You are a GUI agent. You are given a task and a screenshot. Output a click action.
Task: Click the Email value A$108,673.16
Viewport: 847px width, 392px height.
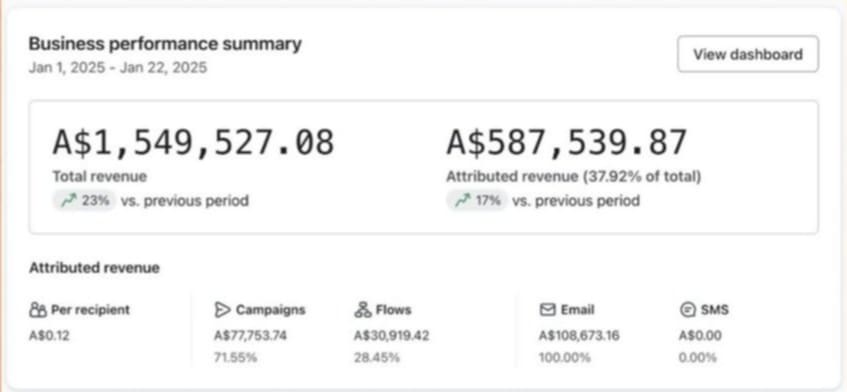579,336
